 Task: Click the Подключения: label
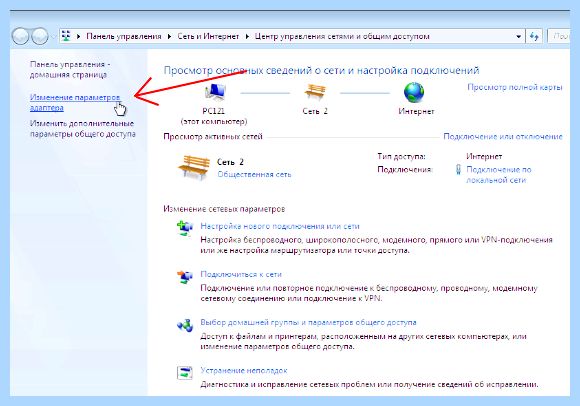(405, 169)
